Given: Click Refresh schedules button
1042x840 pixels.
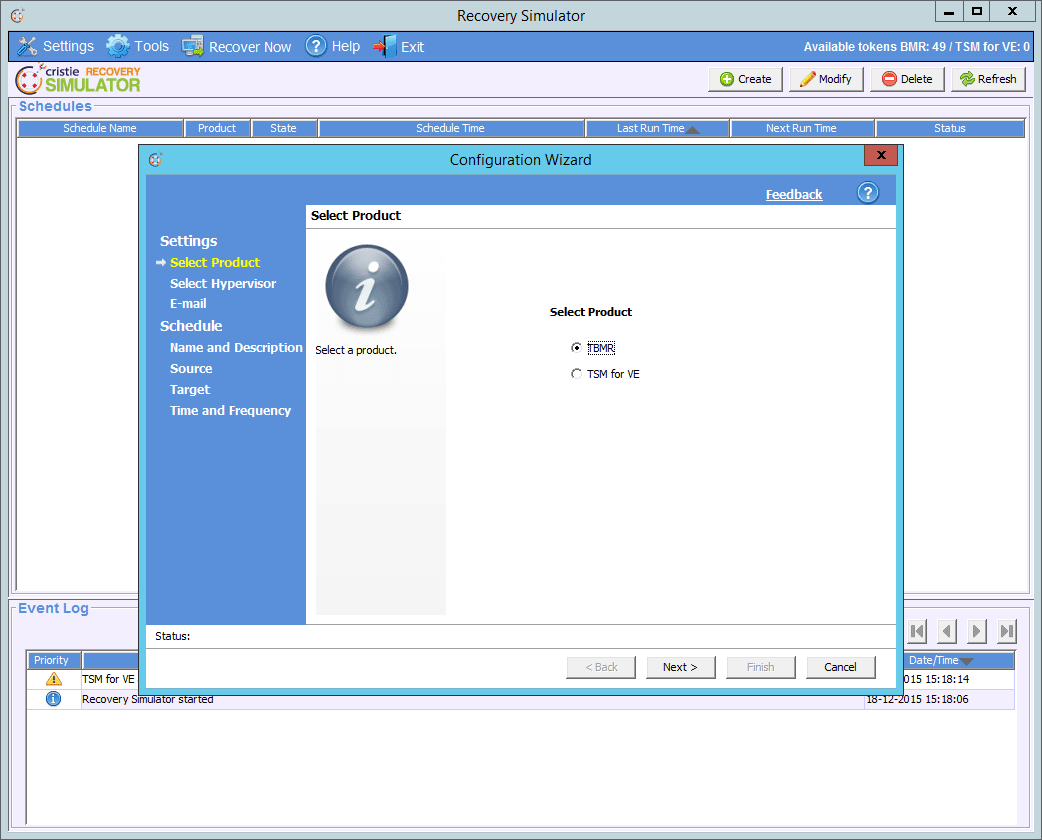Looking at the screenshot, I should 988,79.
